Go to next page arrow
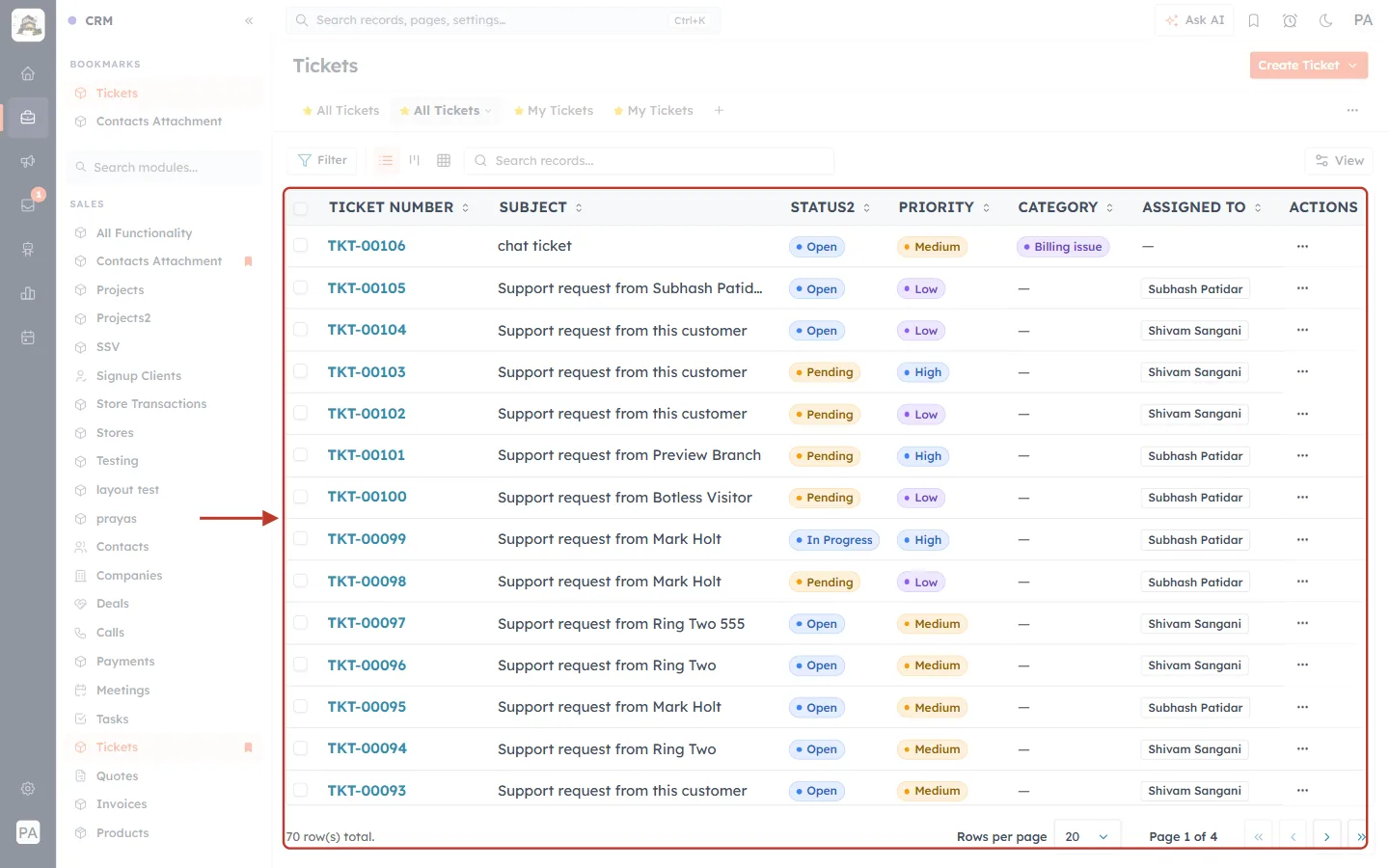Image resolution: width=1389 pixels, height=868 pixels. point(1327,836)
